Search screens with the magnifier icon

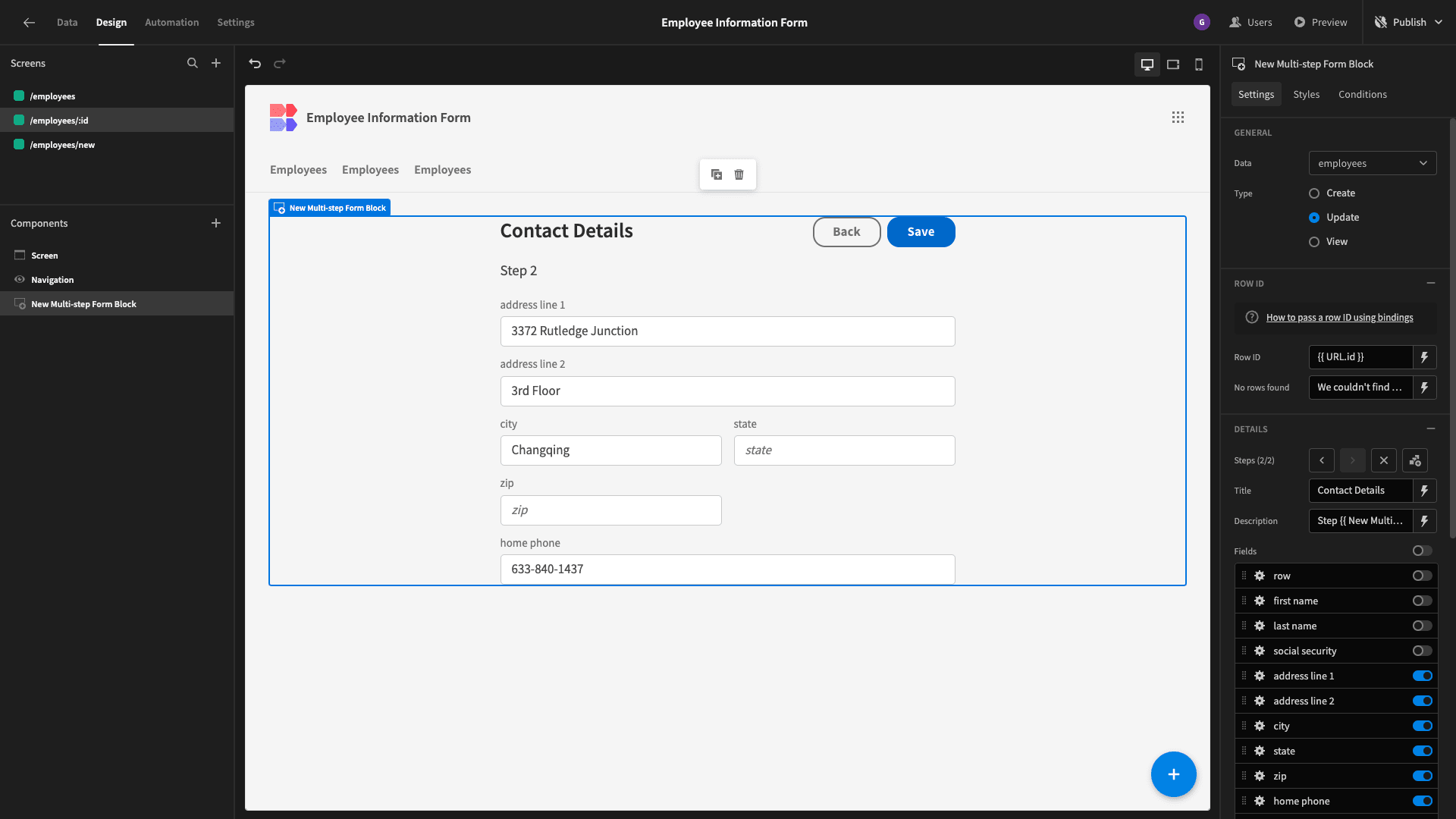[x=193, y=64]
